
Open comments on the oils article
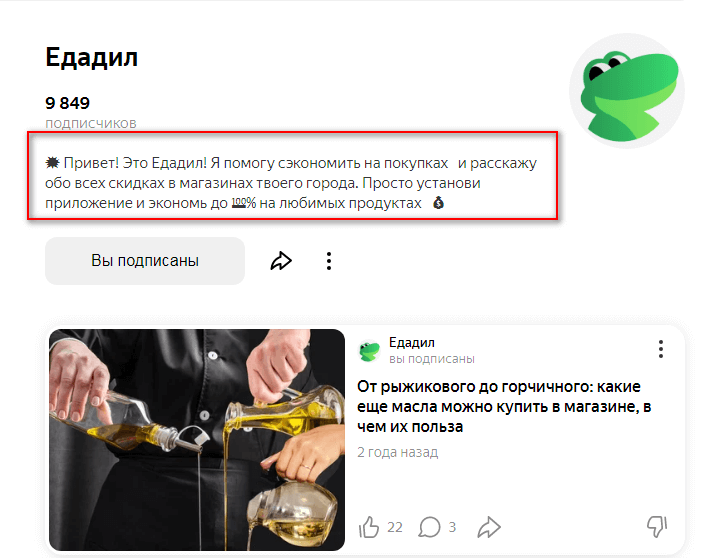[x=429, y=527]
